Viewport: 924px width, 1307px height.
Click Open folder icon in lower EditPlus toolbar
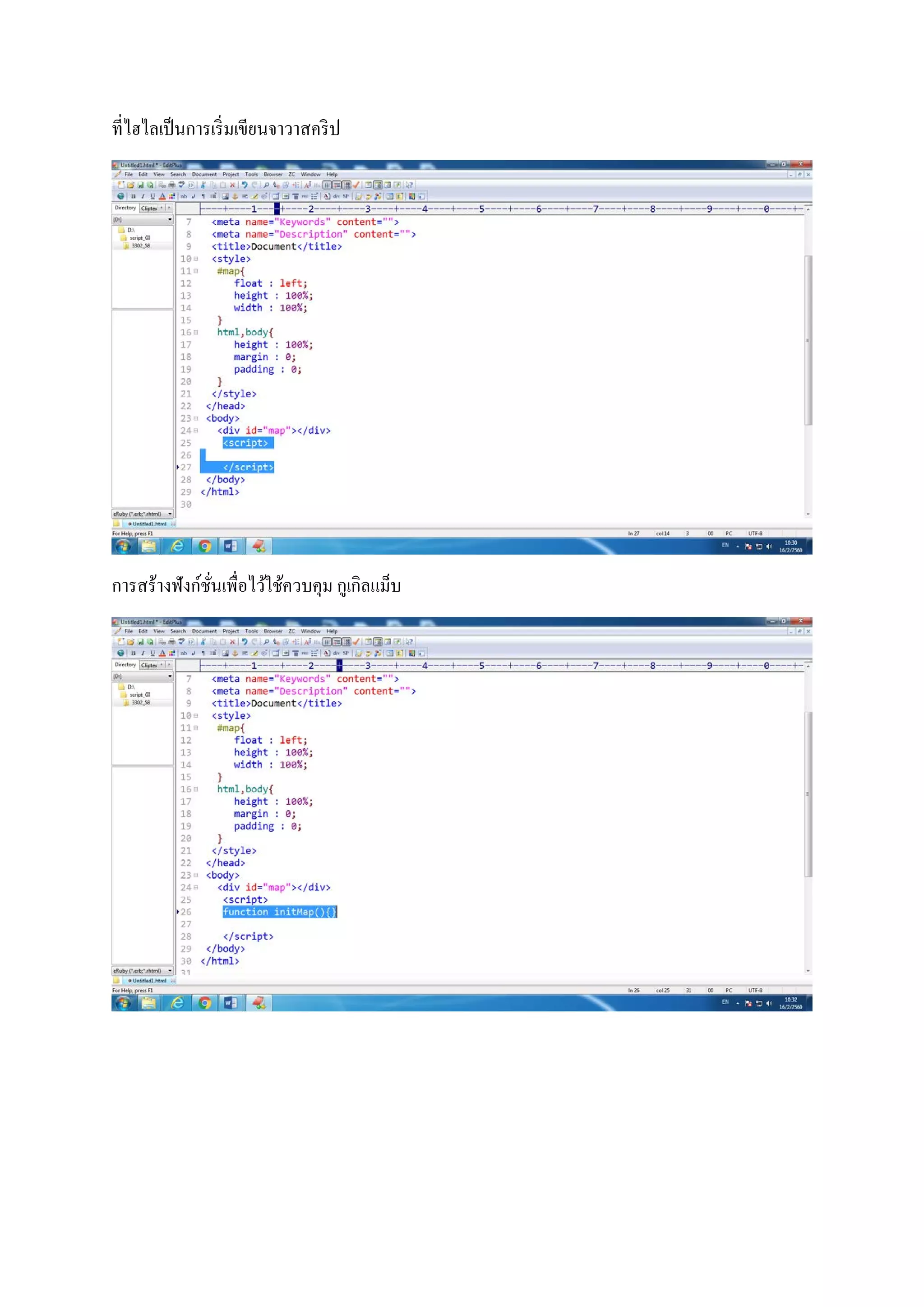(x=131, y=642)
